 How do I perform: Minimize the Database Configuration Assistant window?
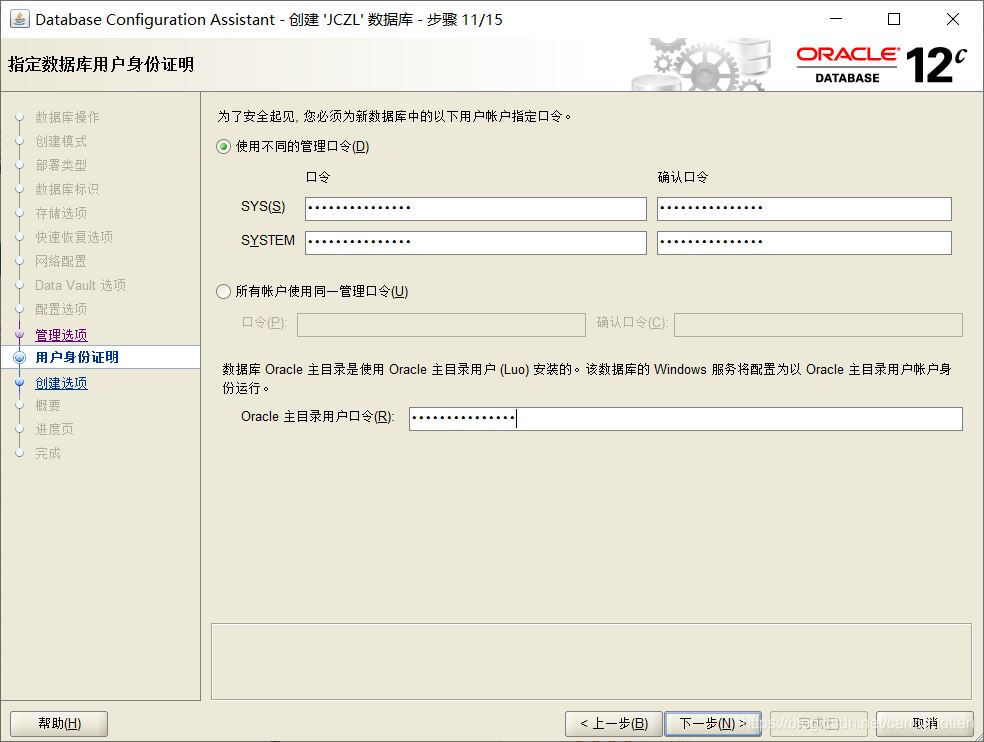click(836, 19)
